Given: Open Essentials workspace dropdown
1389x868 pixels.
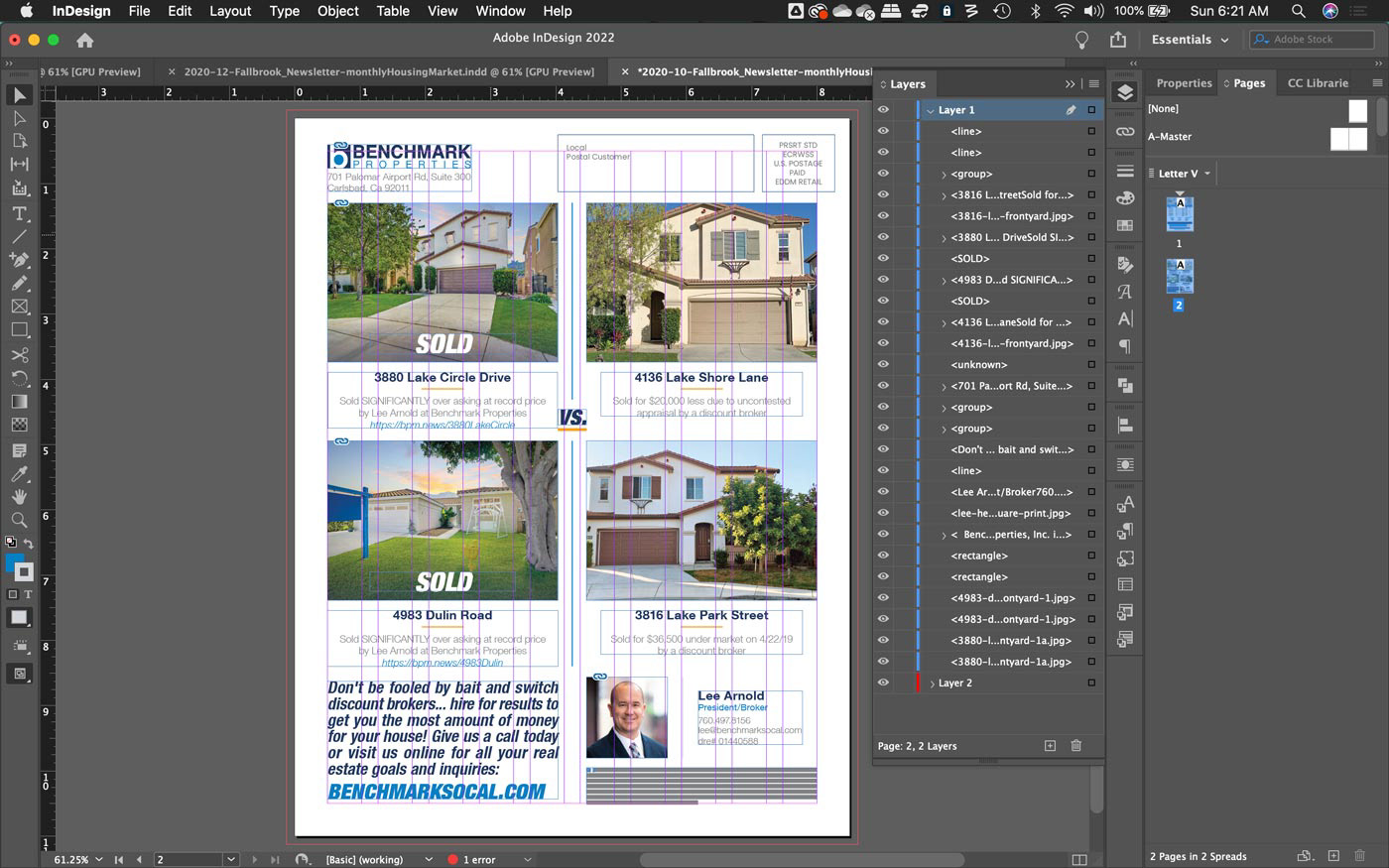Looking at the screenshot, I should [1190, 40].
